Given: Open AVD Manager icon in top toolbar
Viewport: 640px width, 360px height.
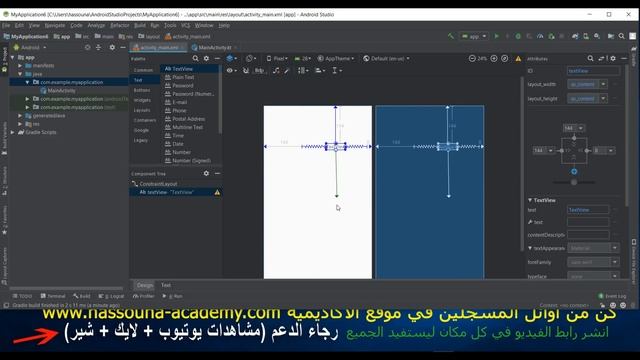Looking at the screenshot, I should coord(586,36).
